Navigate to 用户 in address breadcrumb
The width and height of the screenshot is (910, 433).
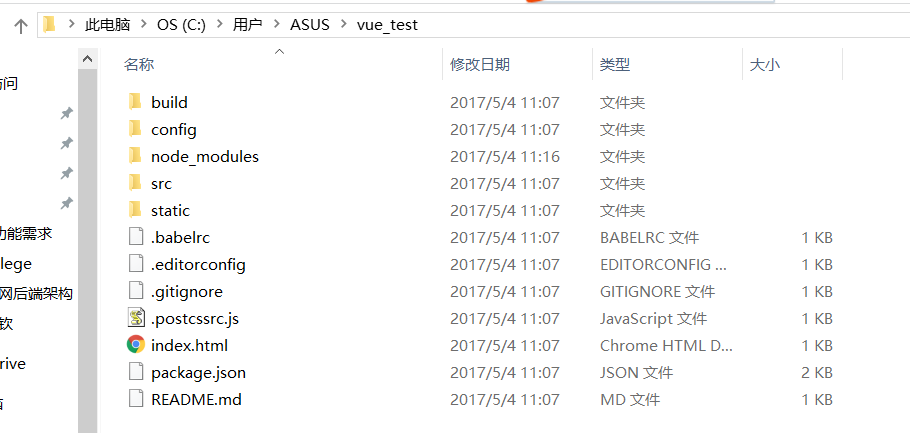(x=247, y=25)
